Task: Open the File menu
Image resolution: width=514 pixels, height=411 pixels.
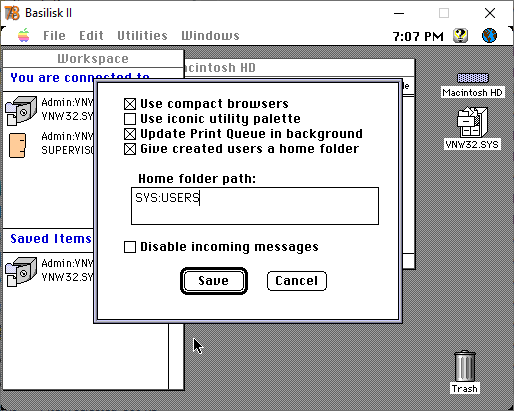Action: click(x=54, y=36)
